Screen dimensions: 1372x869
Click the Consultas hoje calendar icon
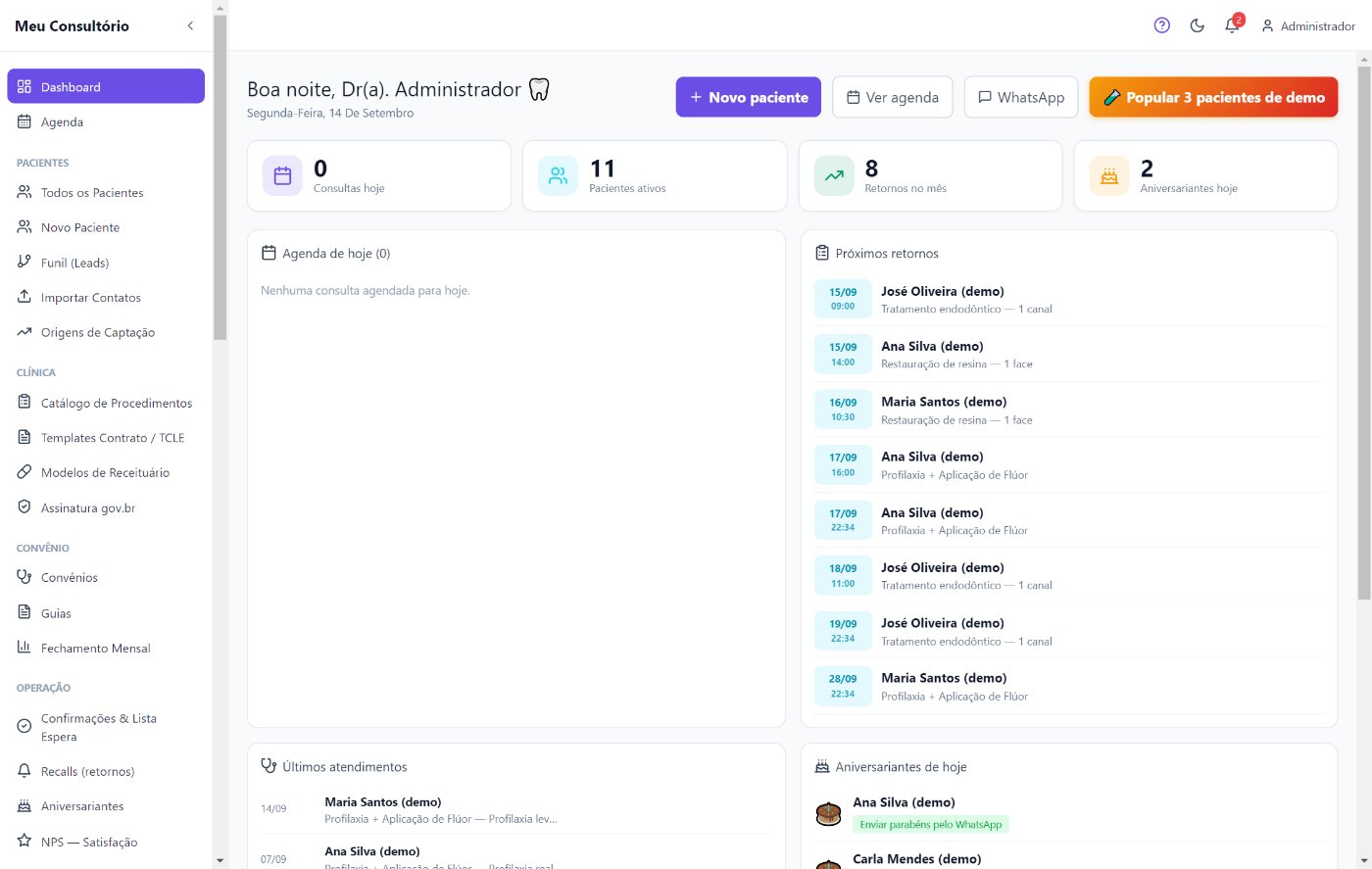coord(282,176)
